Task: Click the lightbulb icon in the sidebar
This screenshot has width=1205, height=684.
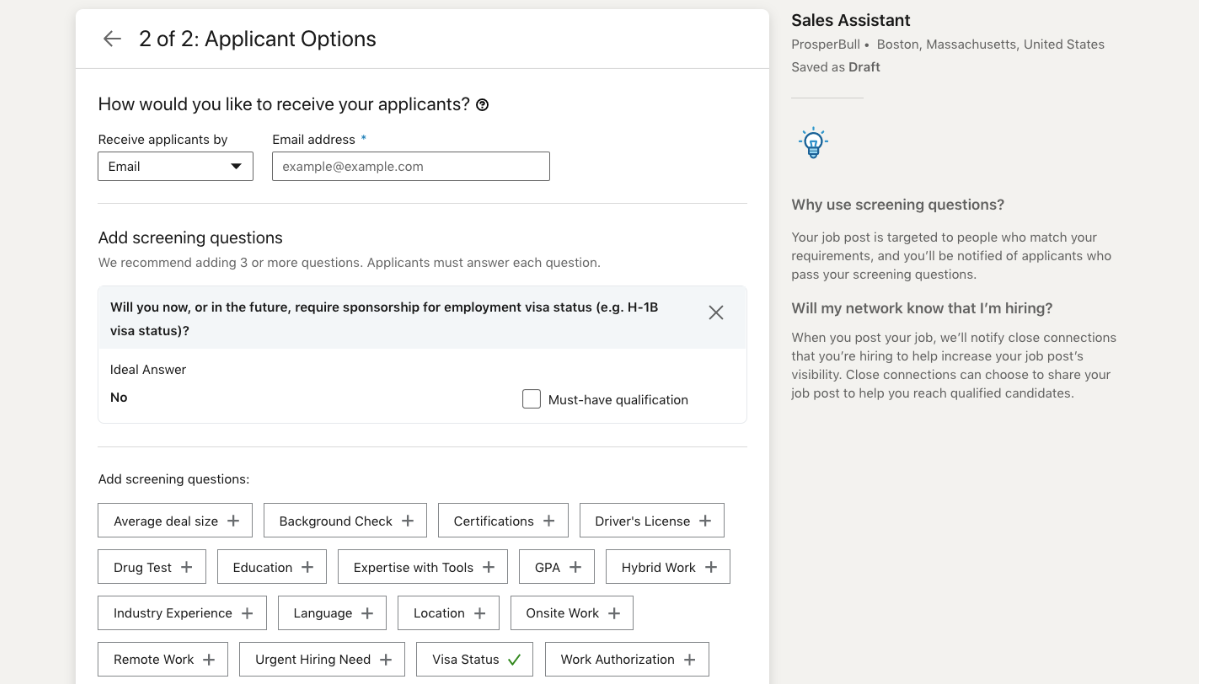Action: [x=812, y=142]
